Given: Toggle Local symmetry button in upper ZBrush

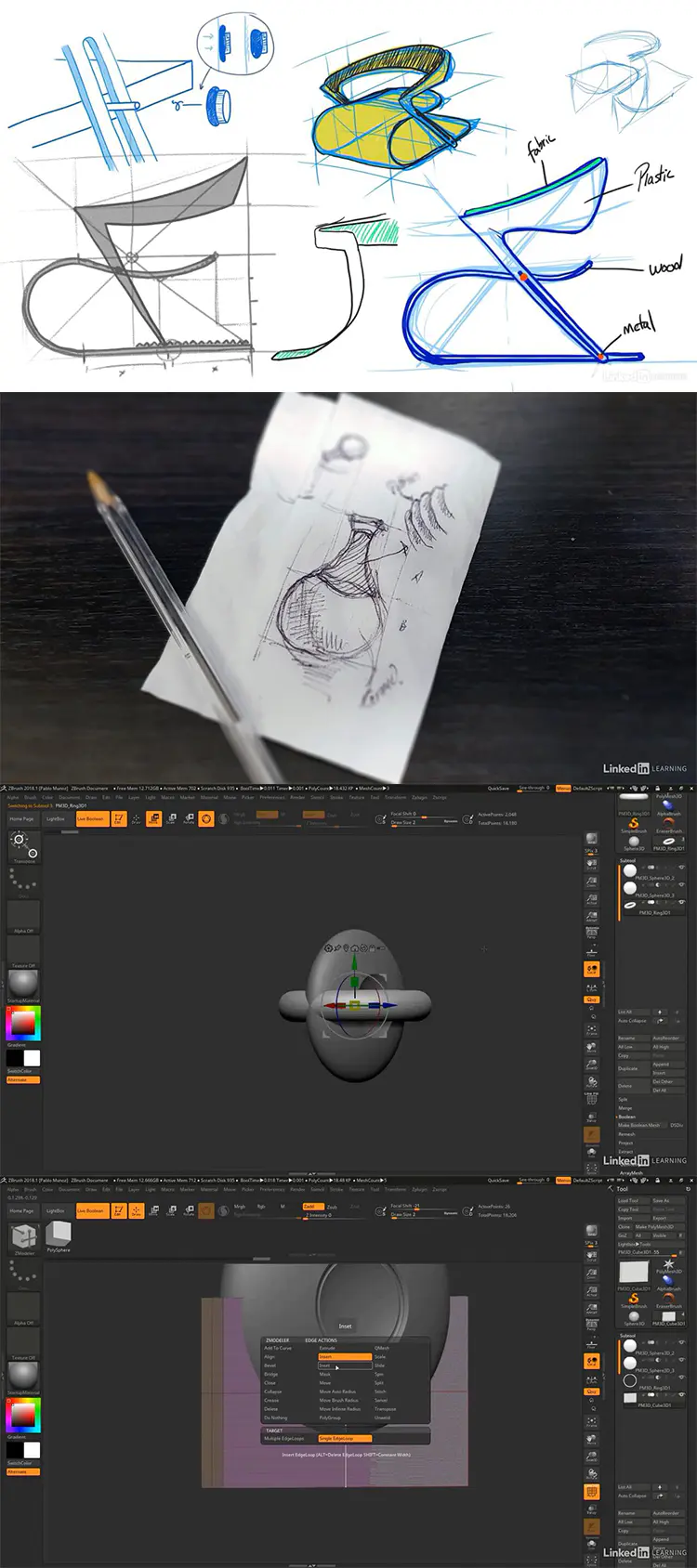Looking at the screenshot, I should [x=592, y=969].
